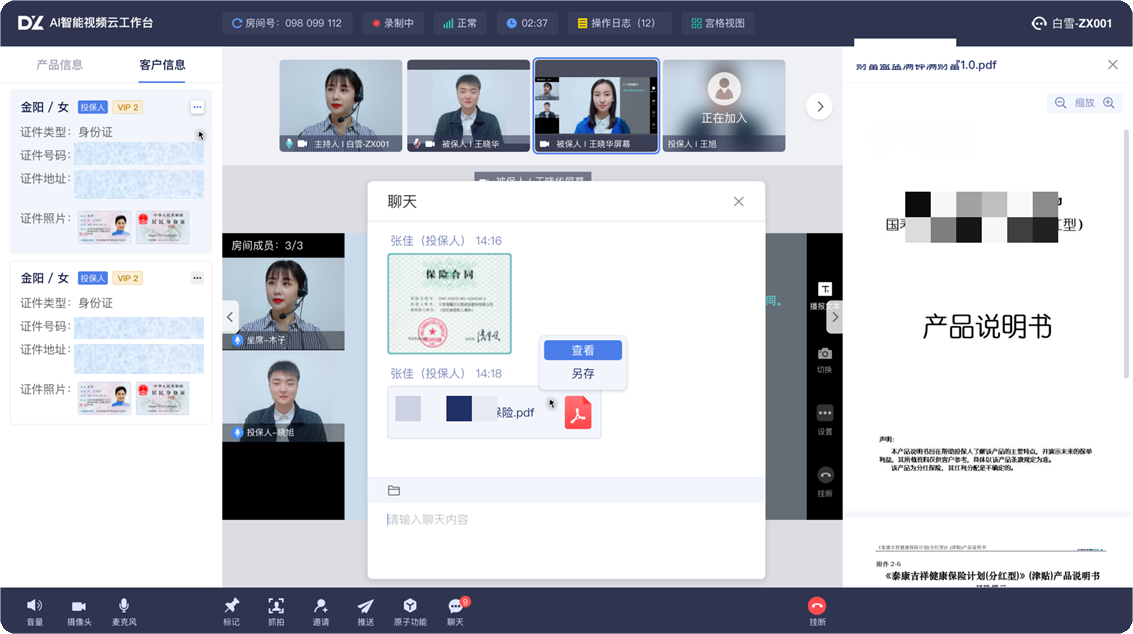Switch to the 产品信息 tab
This screenshot has width=1133, height=634.
click(59, 65)
